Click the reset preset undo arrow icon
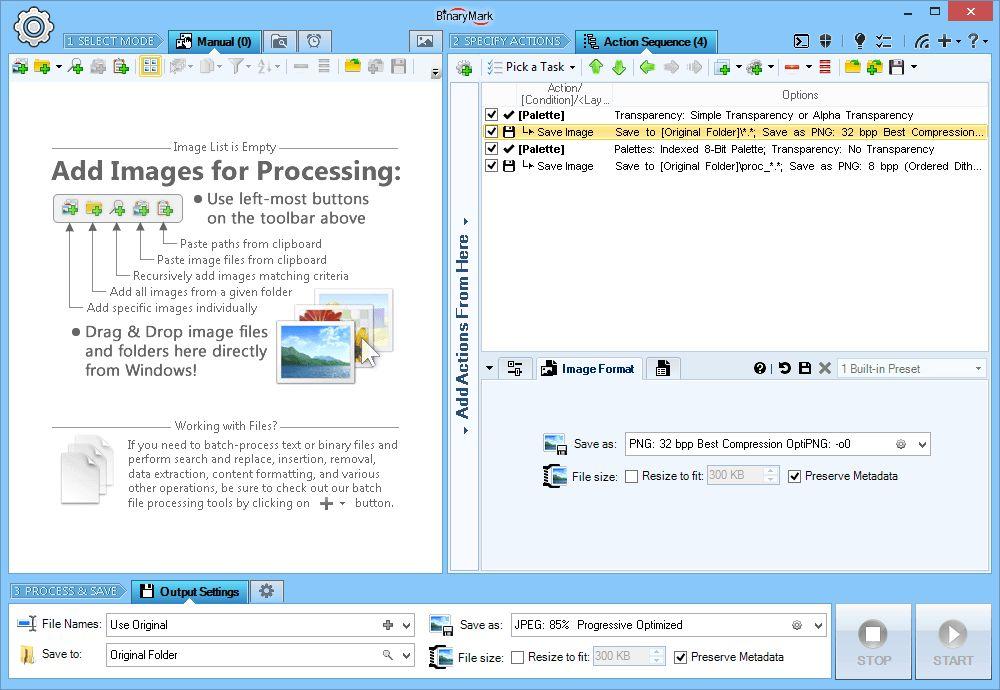Image resolution: width=1000 pixels, height=690 pixels. [784, 368]
